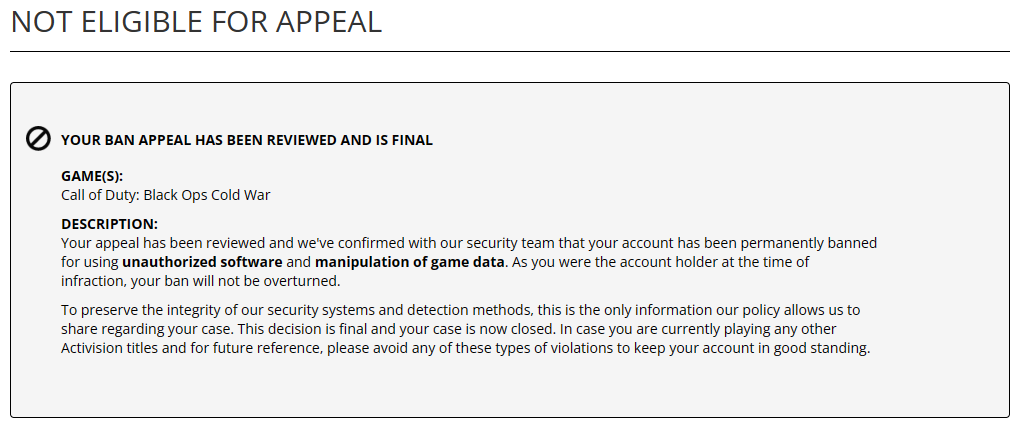Viewport: 1021px width, 429px height.
Task: Click the bold unauthorized software text
Action: pyautogui.click(x=203, y=262)
